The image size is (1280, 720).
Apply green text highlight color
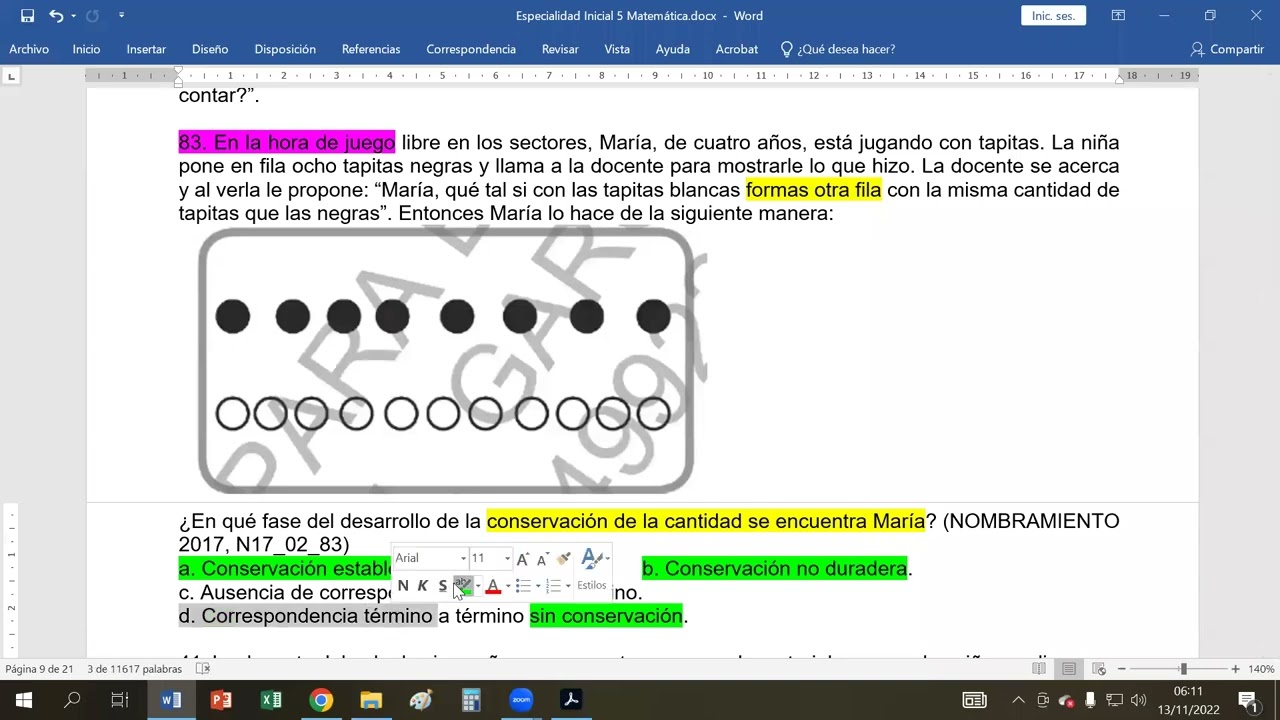[x=463, y=586]
